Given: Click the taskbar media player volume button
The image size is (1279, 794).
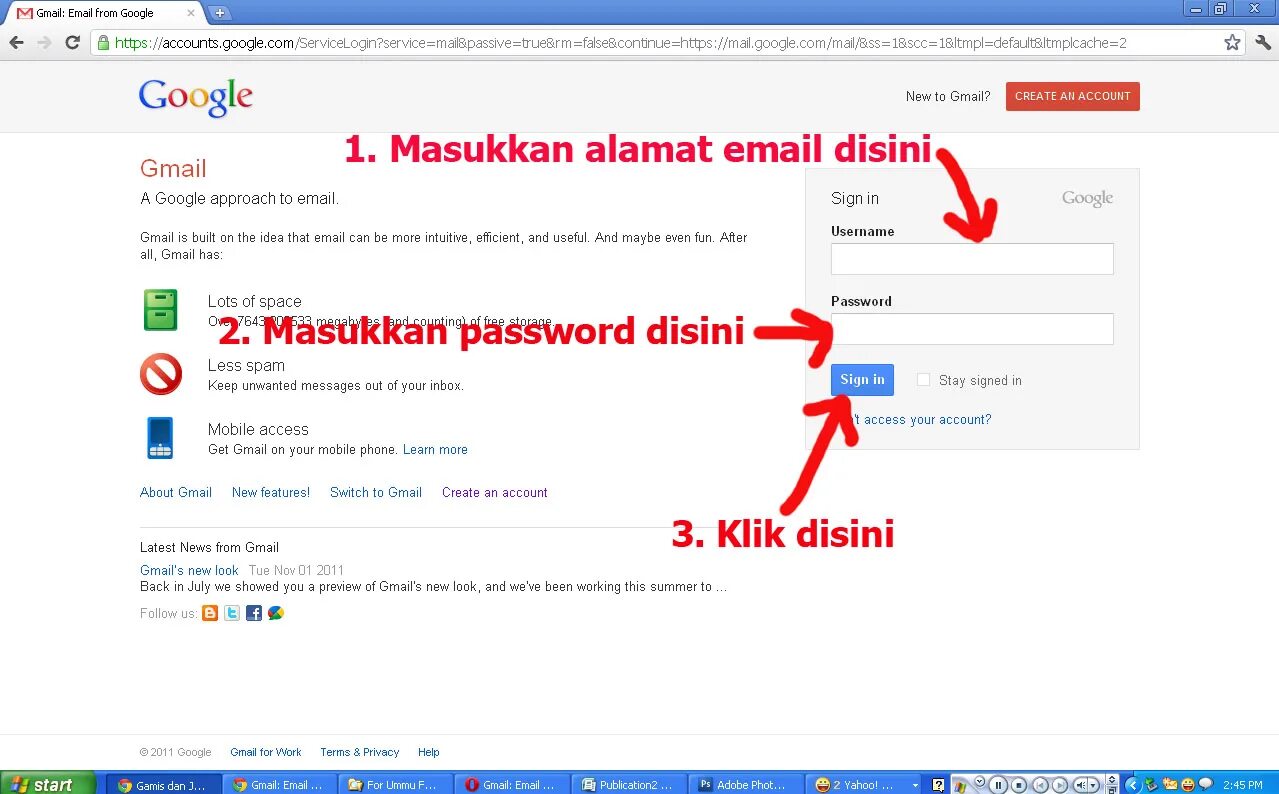Looking at the screenshot, I should point(1081,785).
